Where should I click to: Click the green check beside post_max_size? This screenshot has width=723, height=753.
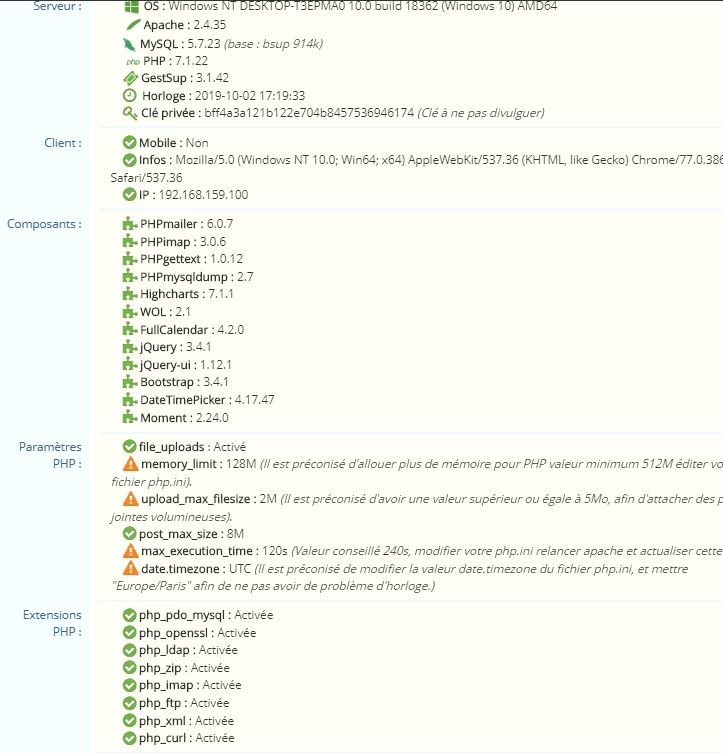click(129, 534)
